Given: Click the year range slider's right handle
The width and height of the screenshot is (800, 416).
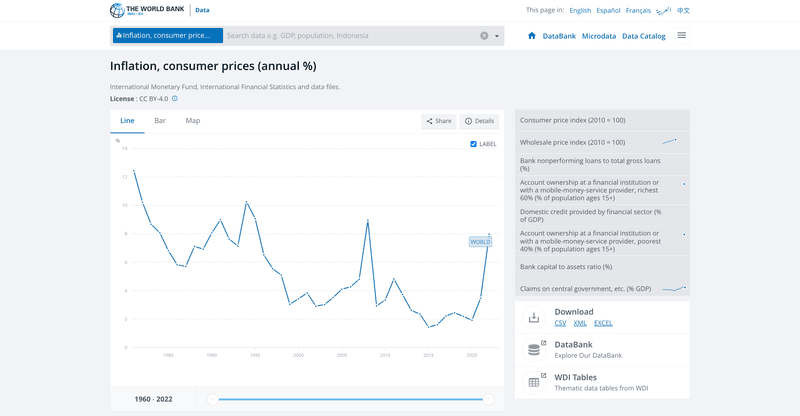Looking at the screenshot, I should click(x=488, y=399).
